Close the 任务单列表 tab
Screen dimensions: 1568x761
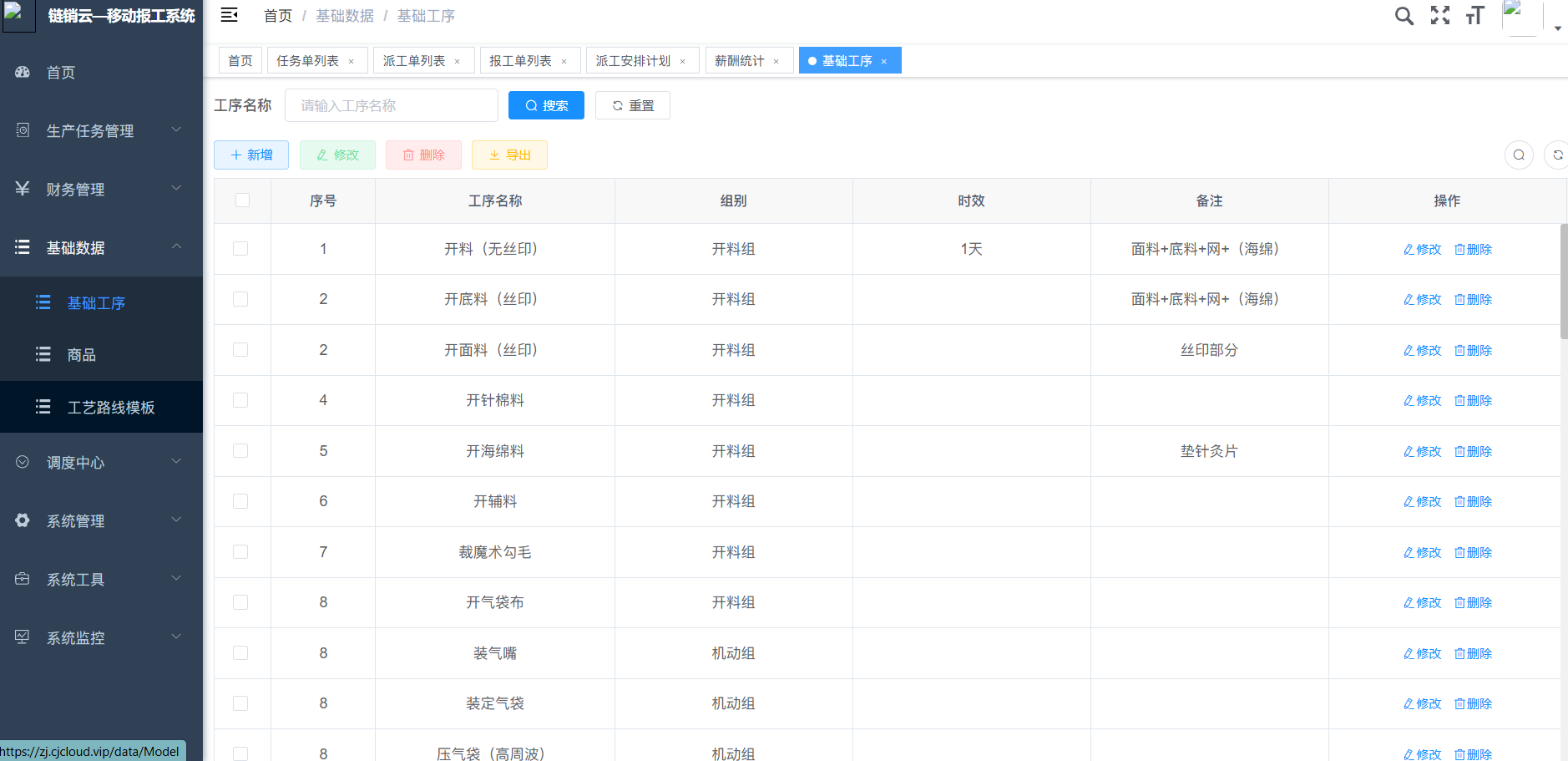351,61
